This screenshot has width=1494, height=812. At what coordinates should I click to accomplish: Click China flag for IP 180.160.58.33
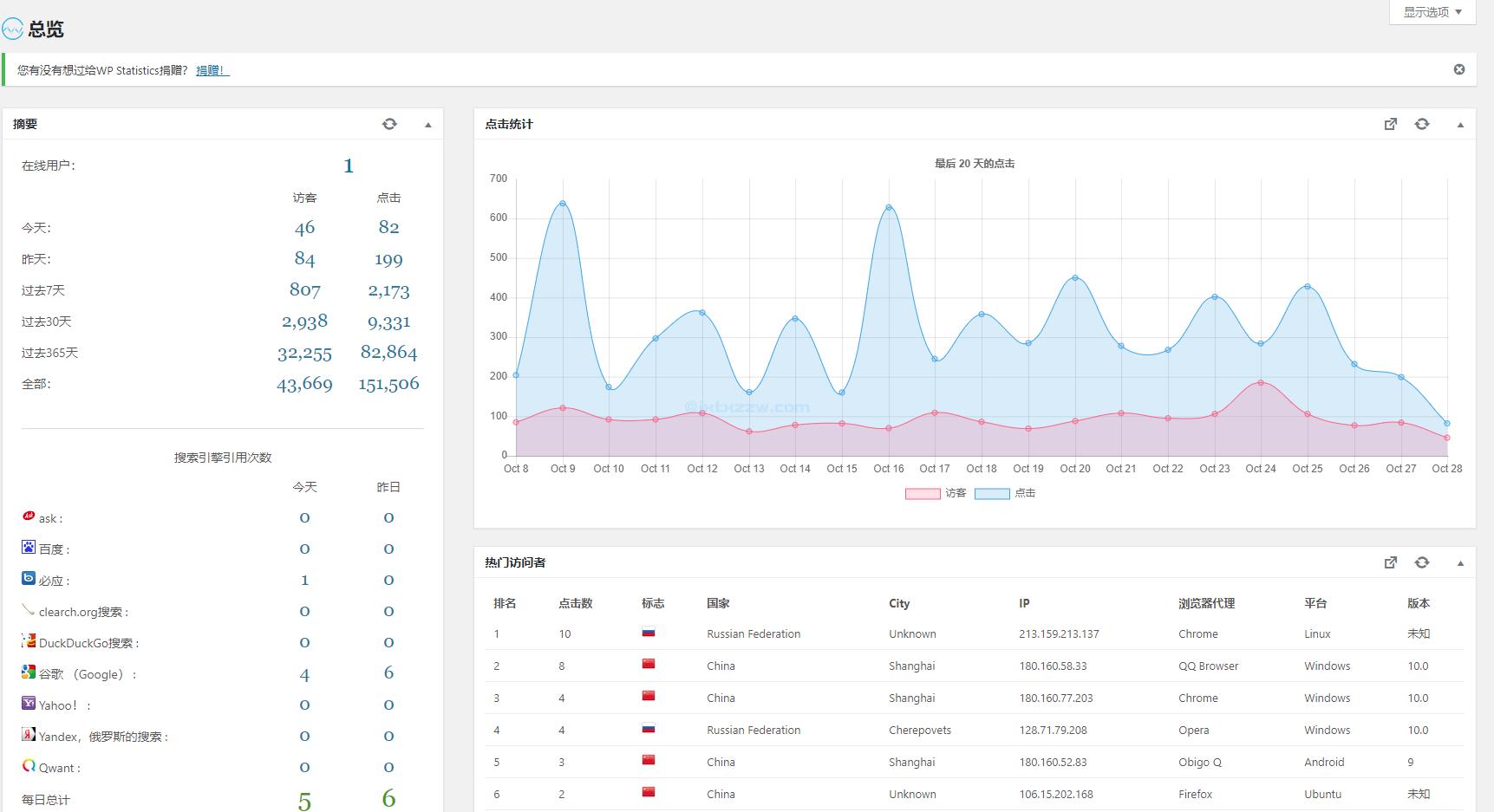click(x=648, y=665)
